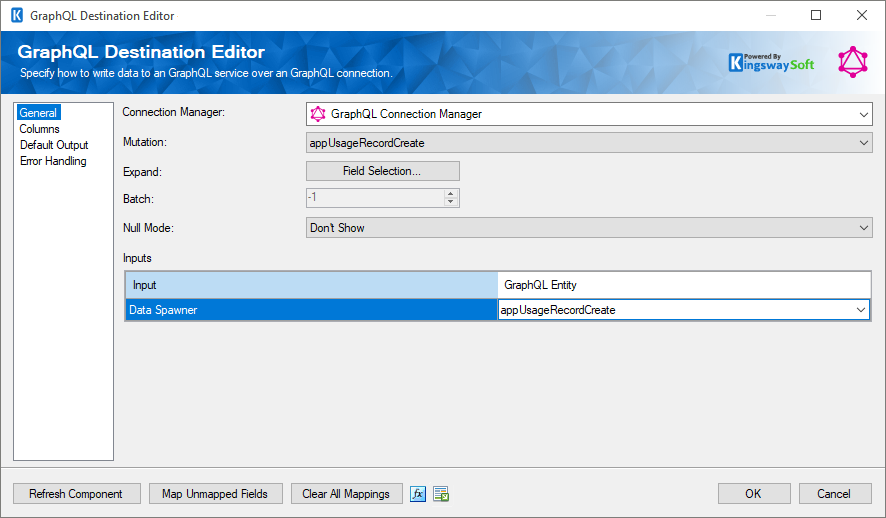Switch to the Columns page

coord(40,129)
